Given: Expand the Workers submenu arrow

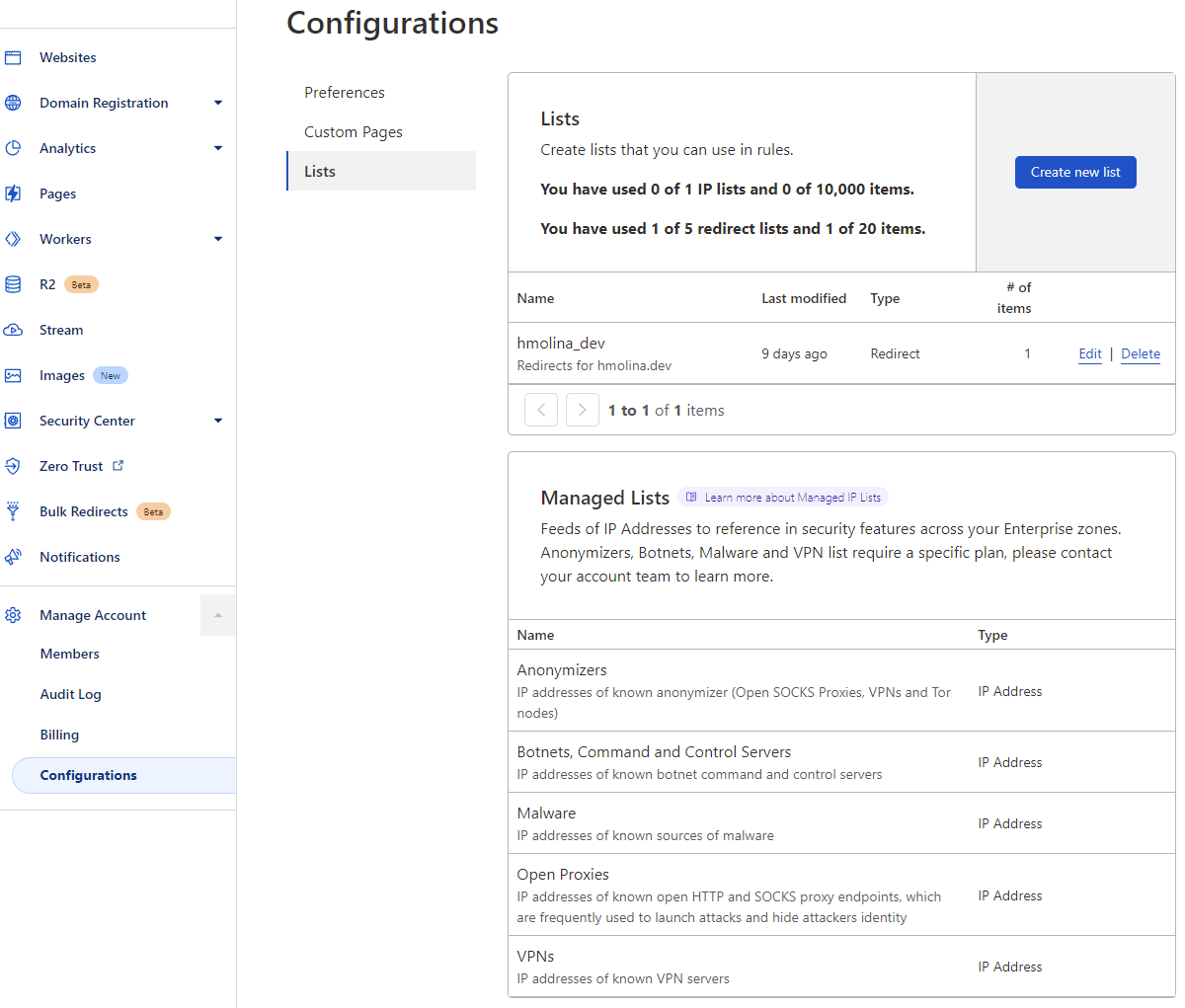Looking at the screenshot, I should pos(218,239).
